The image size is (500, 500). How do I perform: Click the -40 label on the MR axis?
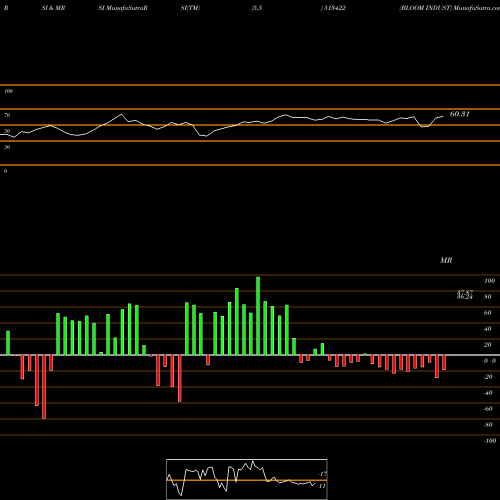[488, 393]
